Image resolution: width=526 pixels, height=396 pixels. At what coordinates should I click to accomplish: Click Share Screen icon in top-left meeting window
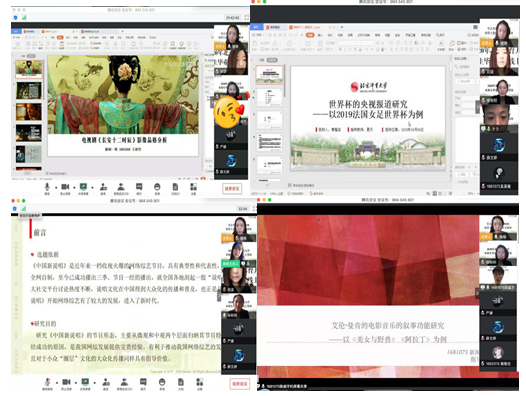[83, 188]
